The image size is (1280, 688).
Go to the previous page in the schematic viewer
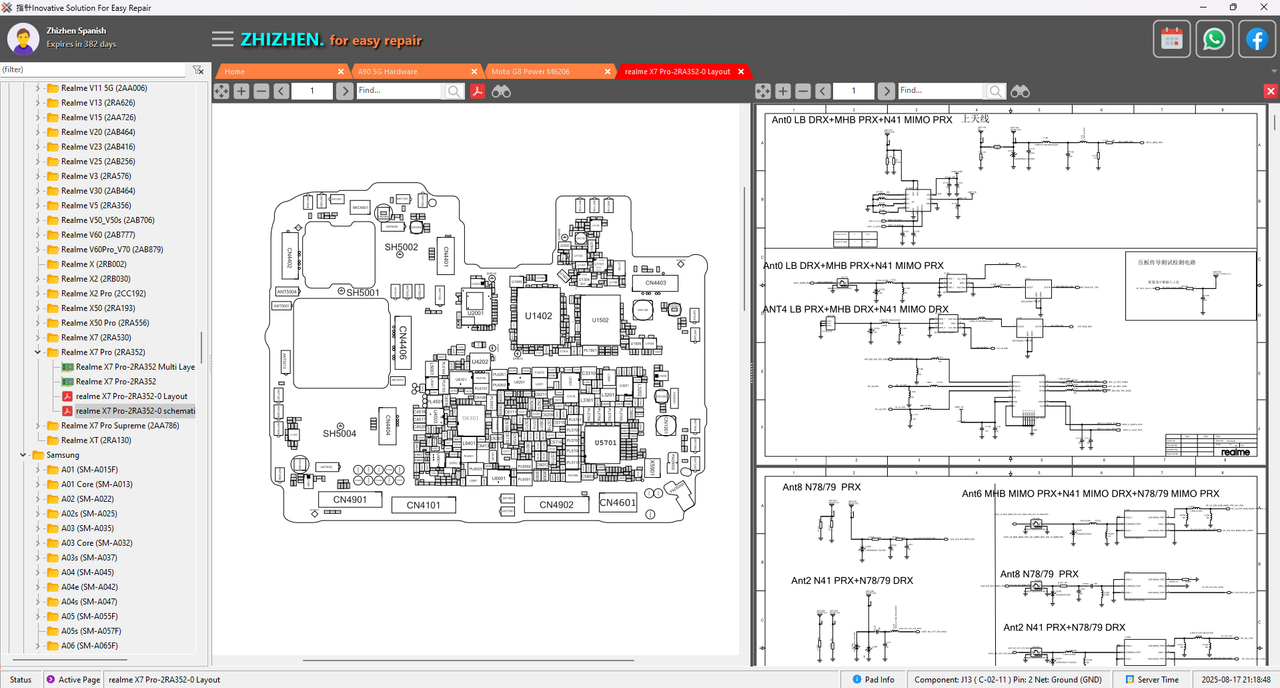click(x=823, y=91)
